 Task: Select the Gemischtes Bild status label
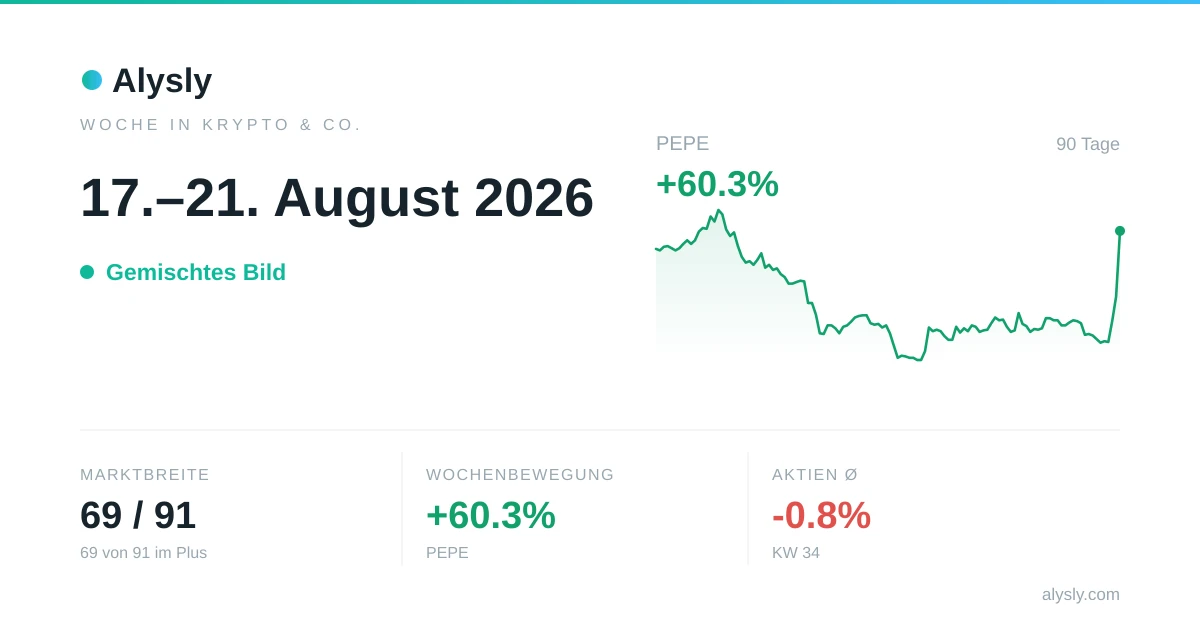[196, 272]
